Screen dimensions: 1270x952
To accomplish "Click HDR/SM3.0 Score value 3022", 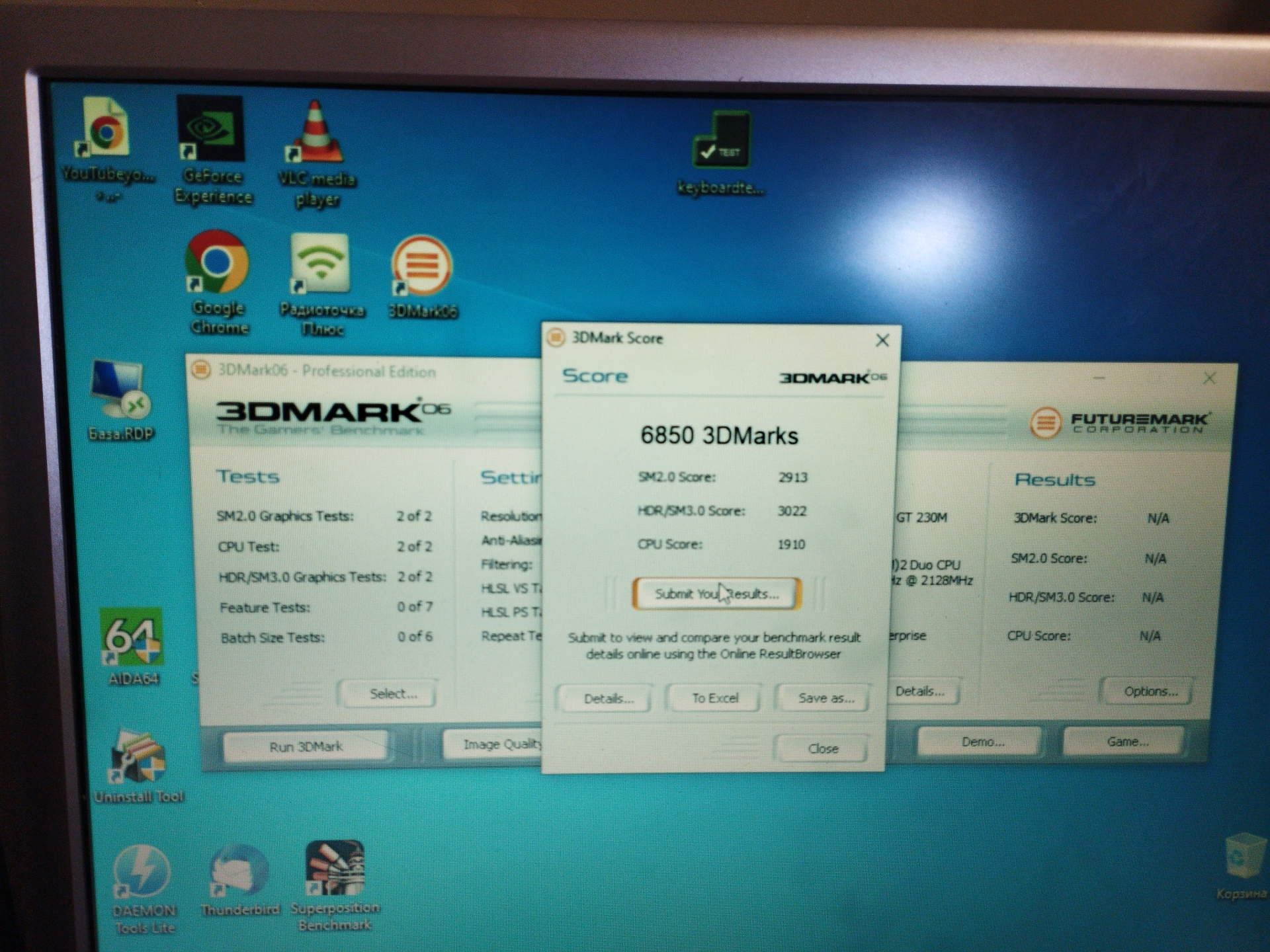I will tap(791, 511).
